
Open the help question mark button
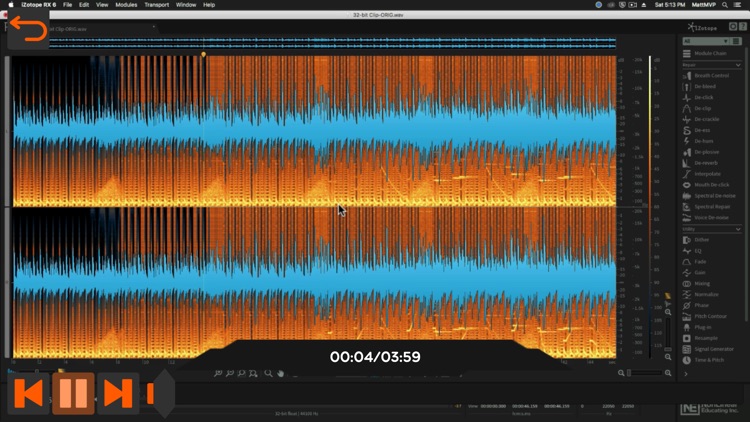[743, 27]
